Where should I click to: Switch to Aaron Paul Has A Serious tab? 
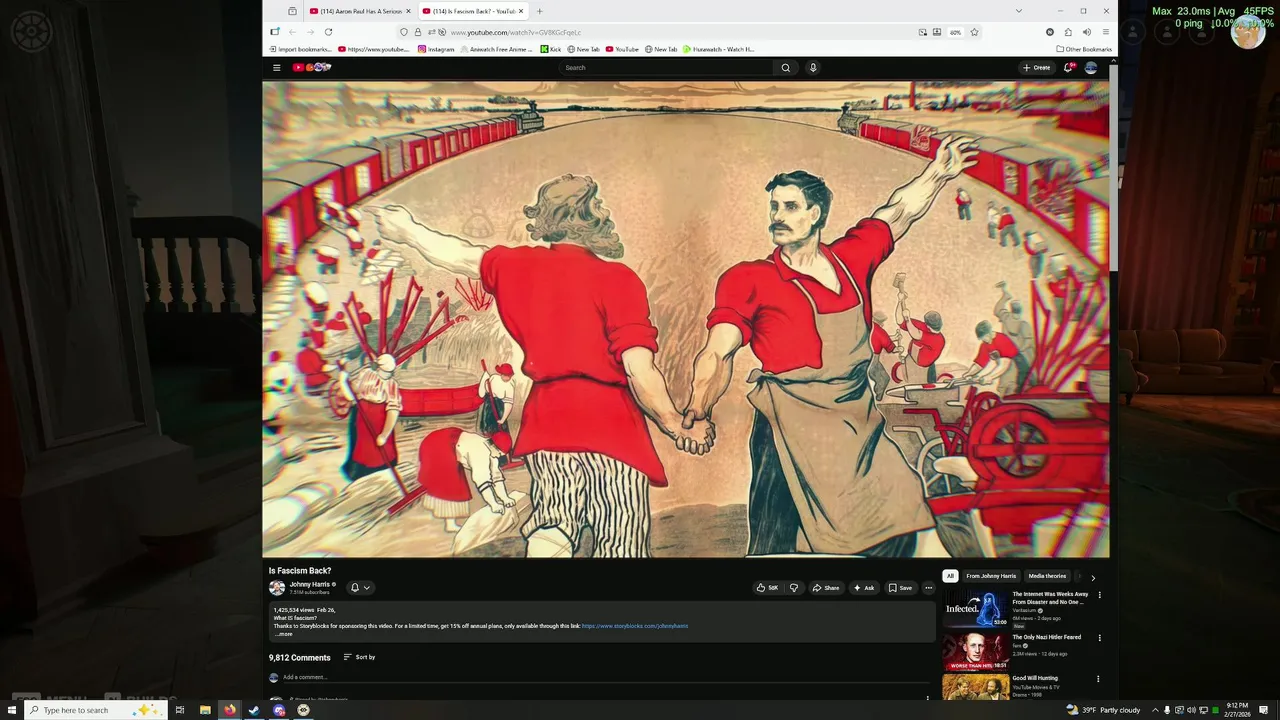pyautogui.click(x=361, y=11)
